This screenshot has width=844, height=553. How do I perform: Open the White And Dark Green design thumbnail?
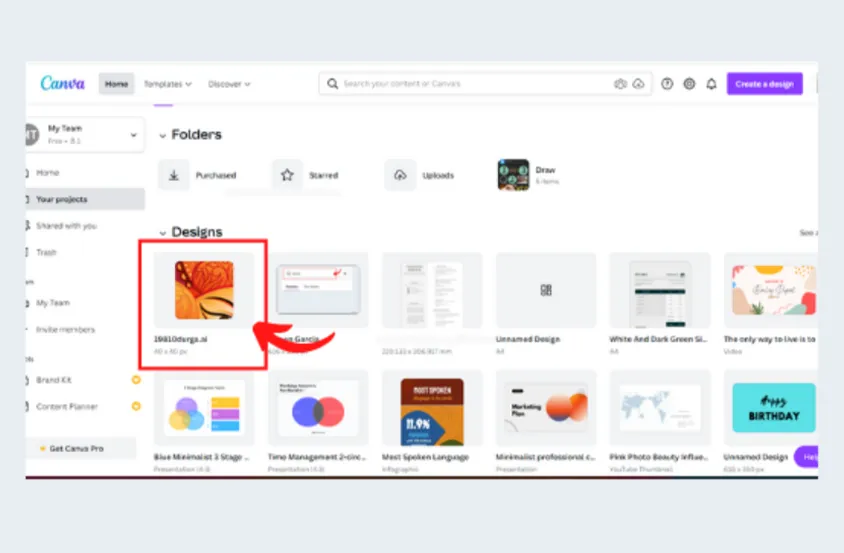660,290
